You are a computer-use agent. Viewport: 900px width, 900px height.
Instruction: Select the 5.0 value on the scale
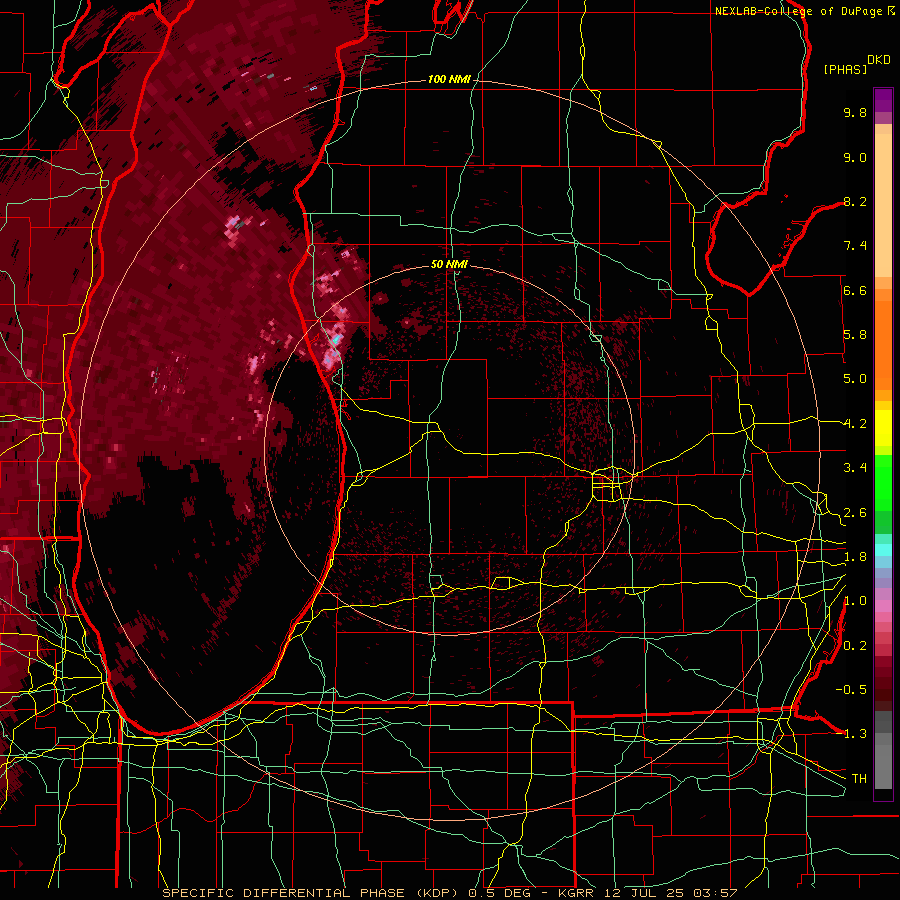click(x=855, y=379)
